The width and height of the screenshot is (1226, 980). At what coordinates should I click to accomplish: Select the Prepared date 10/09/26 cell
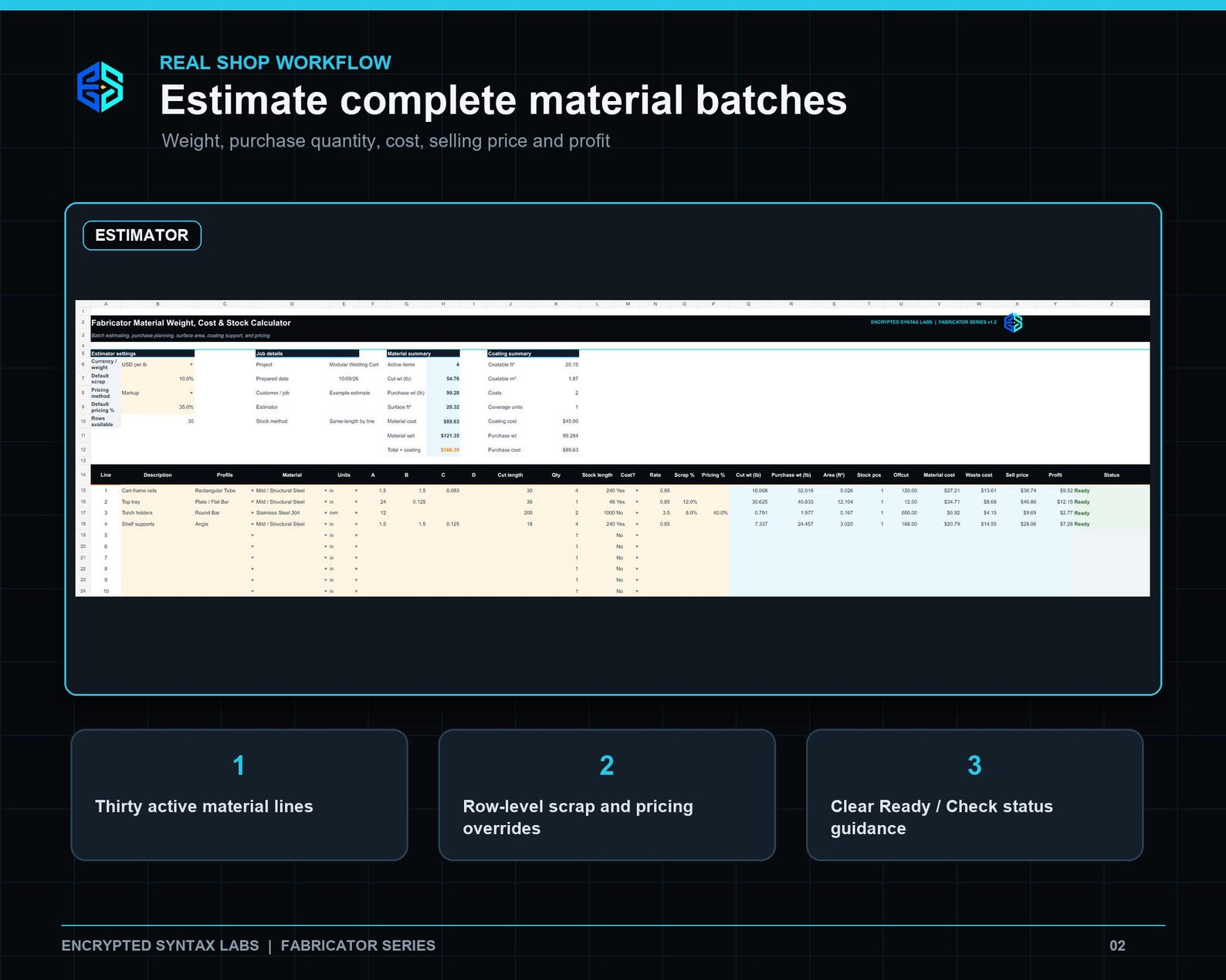click(x=348, y=379)
